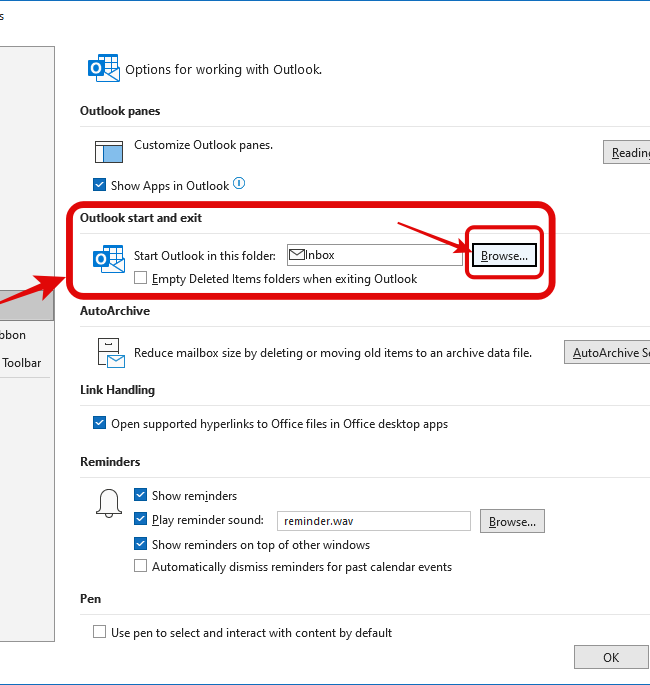Open the AutoArchive Settings button

[607, 352]
